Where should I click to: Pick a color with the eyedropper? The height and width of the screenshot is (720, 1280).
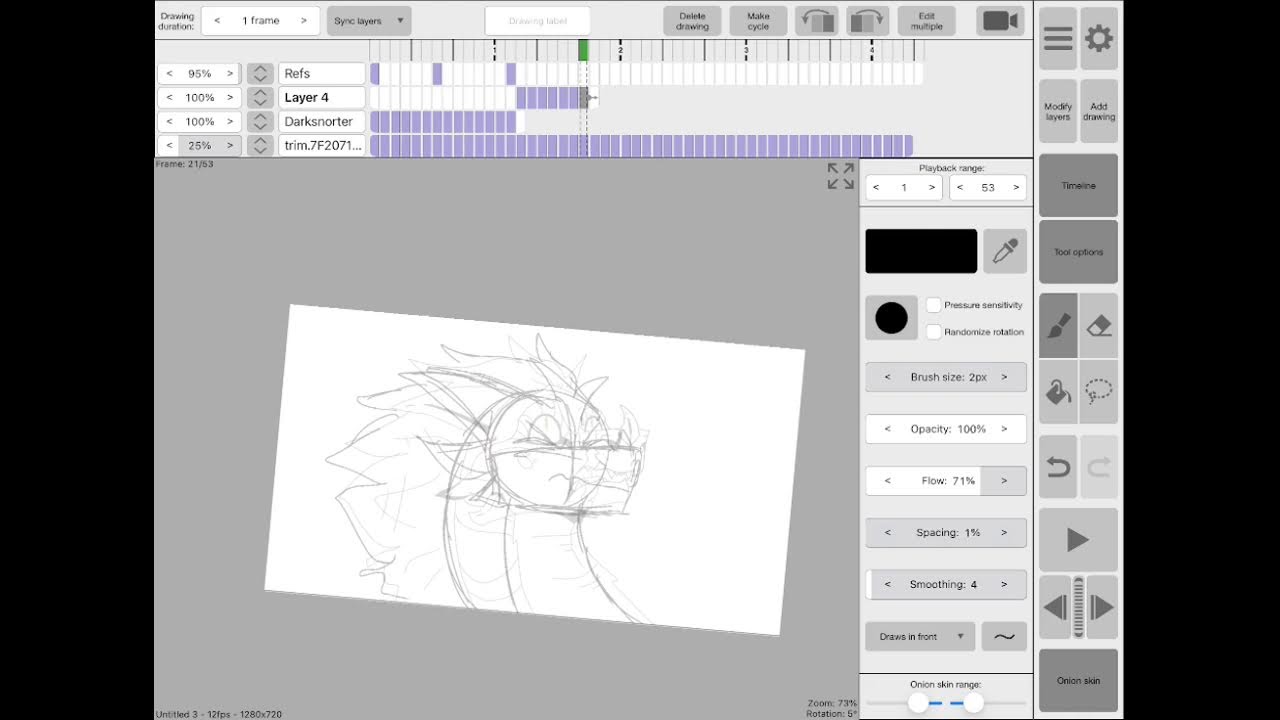pos(1005,251)
